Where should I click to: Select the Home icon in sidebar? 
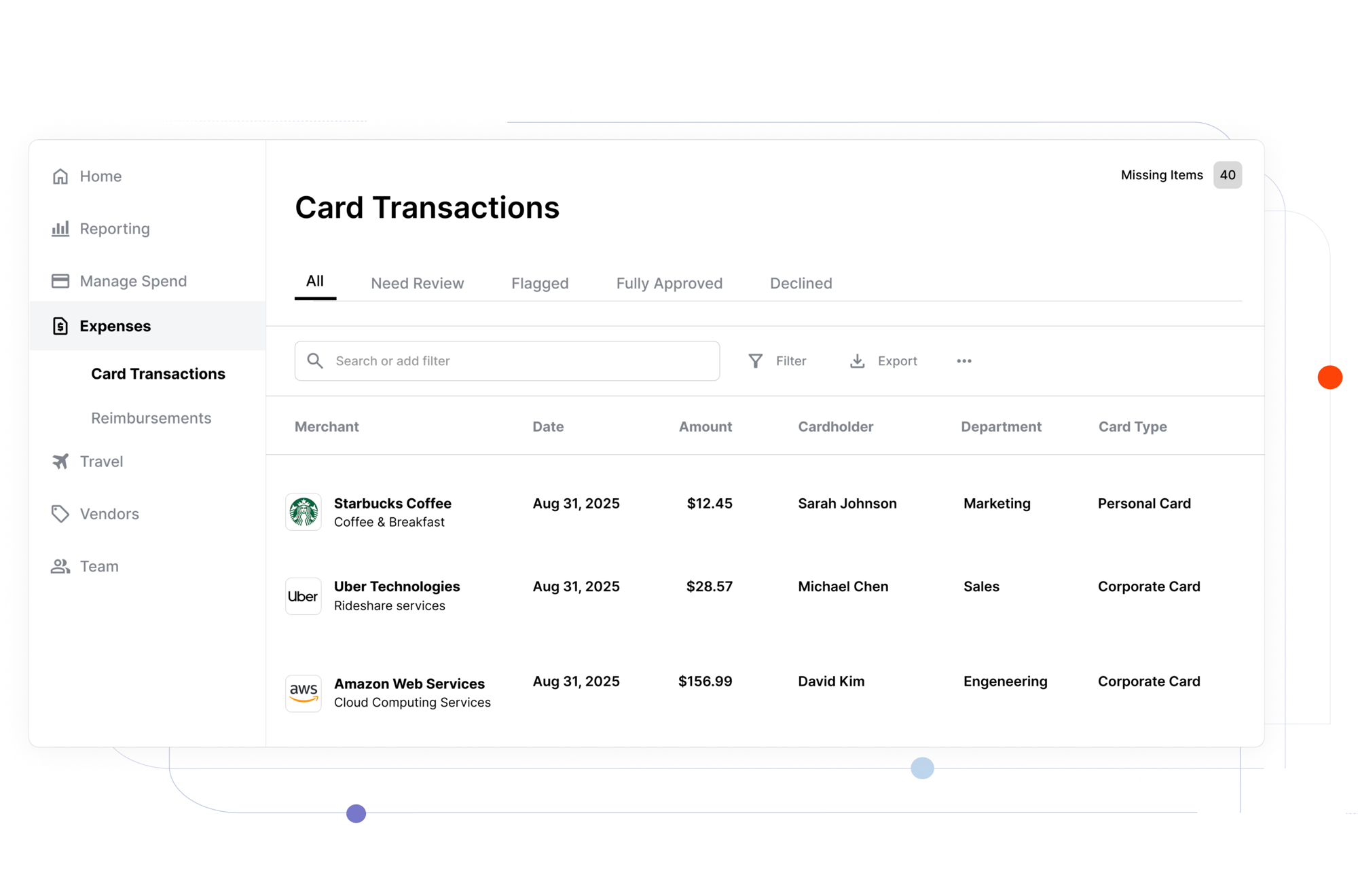tap(60, 176)
